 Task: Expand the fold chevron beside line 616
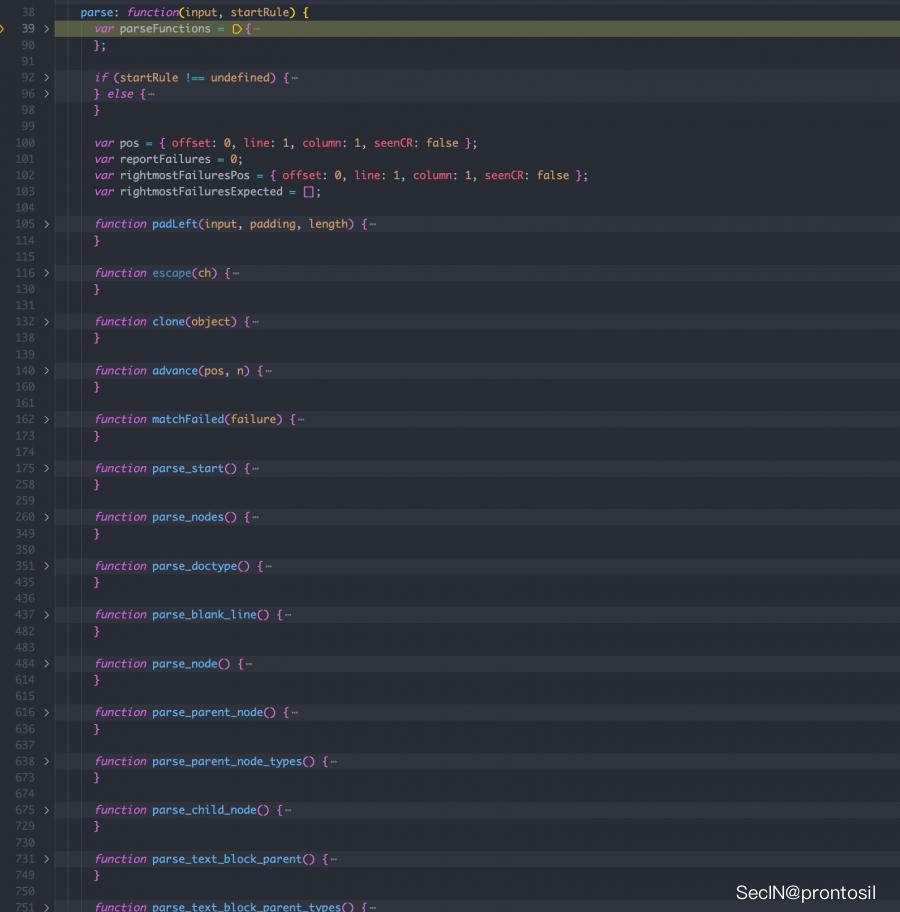point(46,712)
